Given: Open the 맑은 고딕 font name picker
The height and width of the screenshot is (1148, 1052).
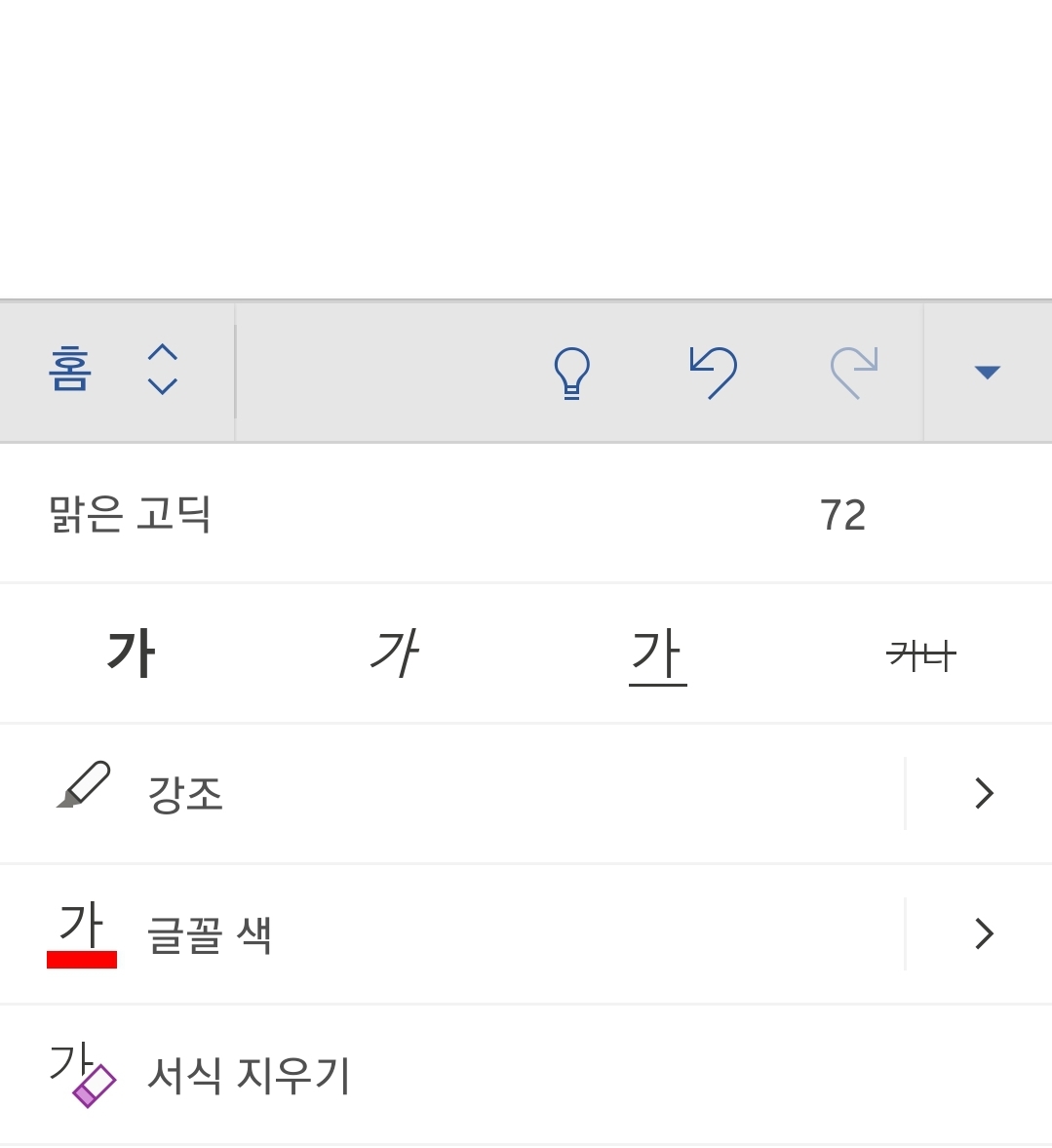Looking at the screenshot, I should coord(131,514).
